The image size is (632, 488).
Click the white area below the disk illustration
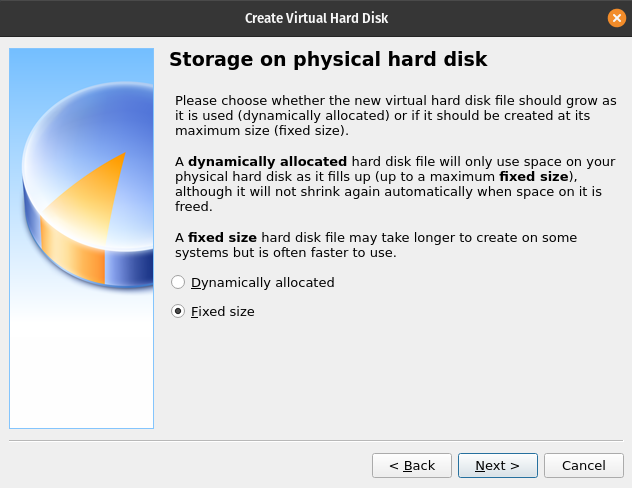coord(81,360)
